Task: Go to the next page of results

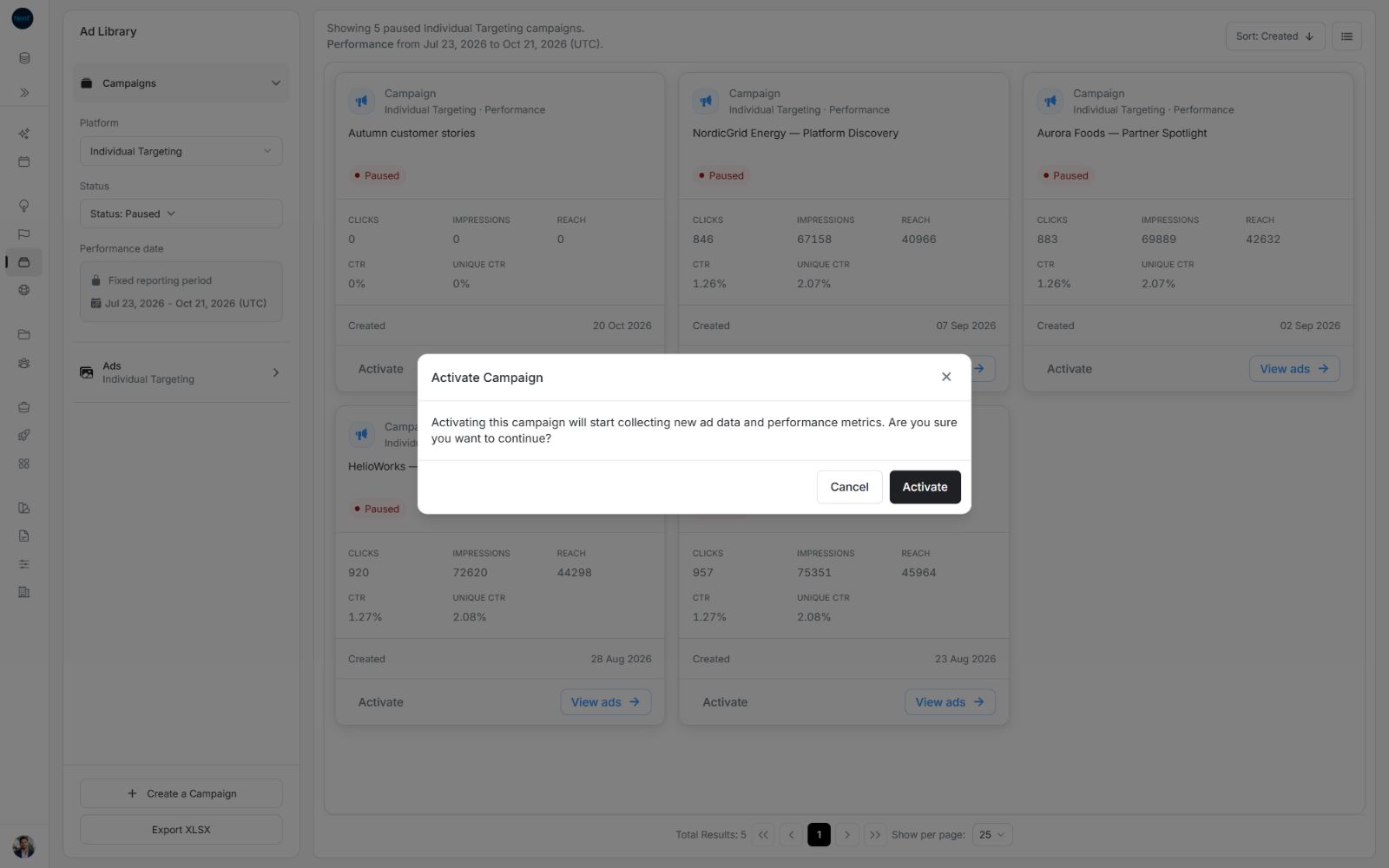Action: pyautogui.click(x=847, y=835)
